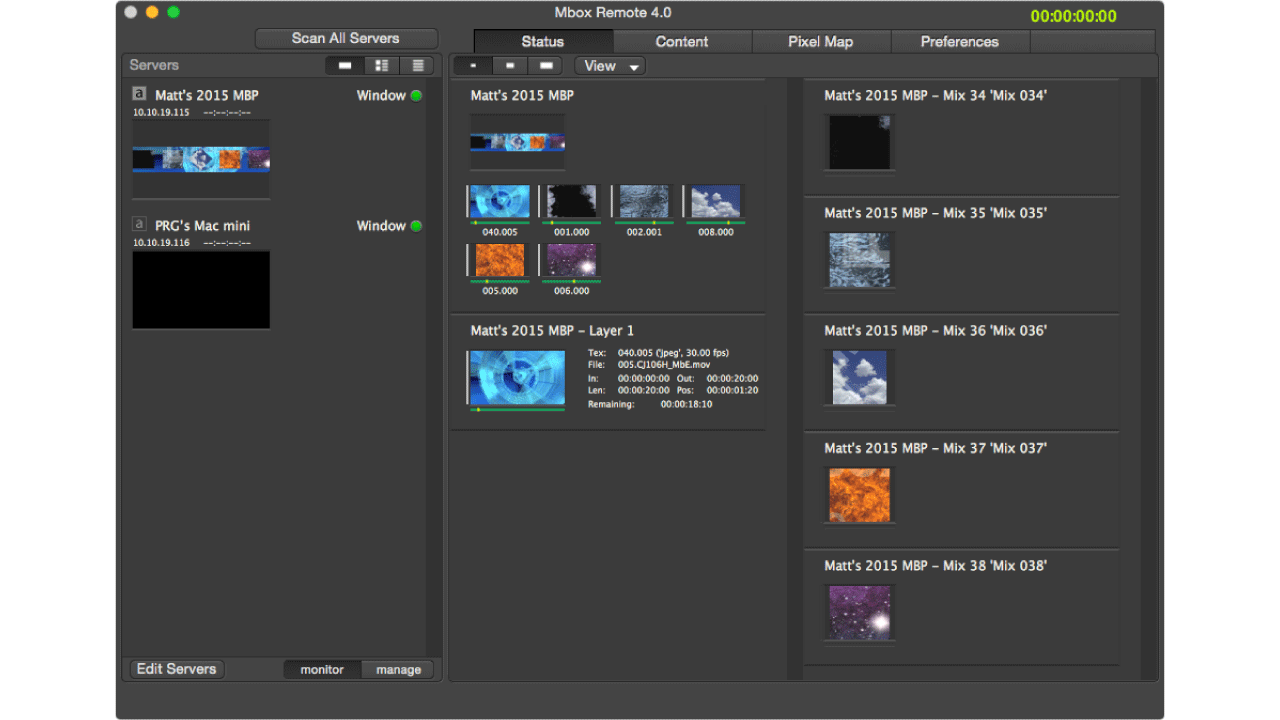The image size is (1280, 720).
Task: Select the clouds layer thumbnail 008.000
Action: [715, 202]
